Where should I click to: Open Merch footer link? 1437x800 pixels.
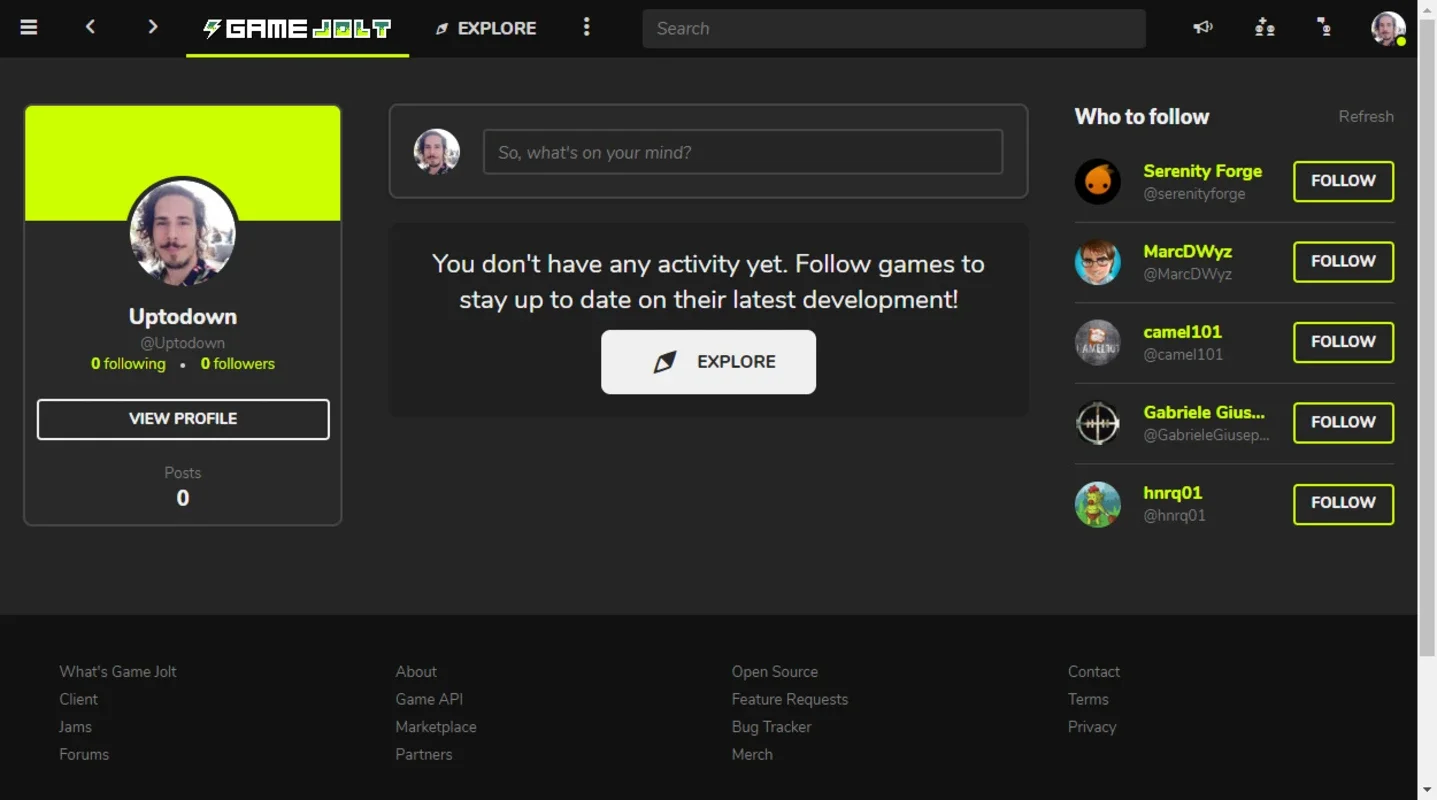point(752,754)
